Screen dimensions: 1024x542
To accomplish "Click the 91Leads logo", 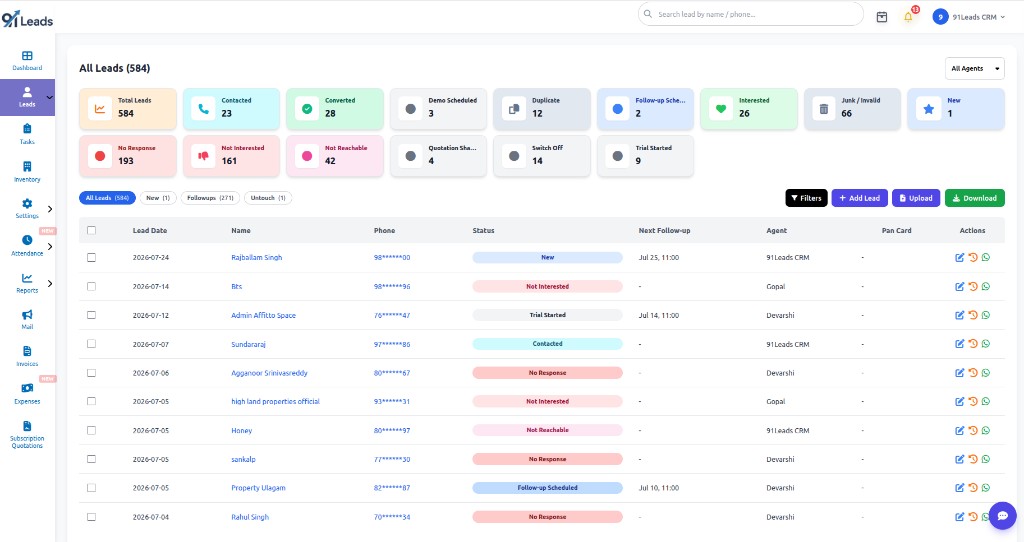I will [27, 19].
